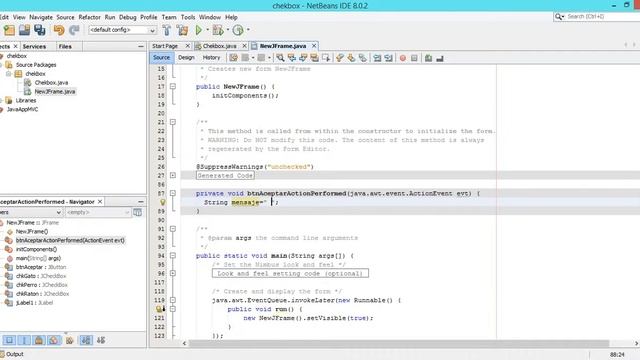
Task: Select NewJFrame.java in project tree
Action: click(55, 91)
